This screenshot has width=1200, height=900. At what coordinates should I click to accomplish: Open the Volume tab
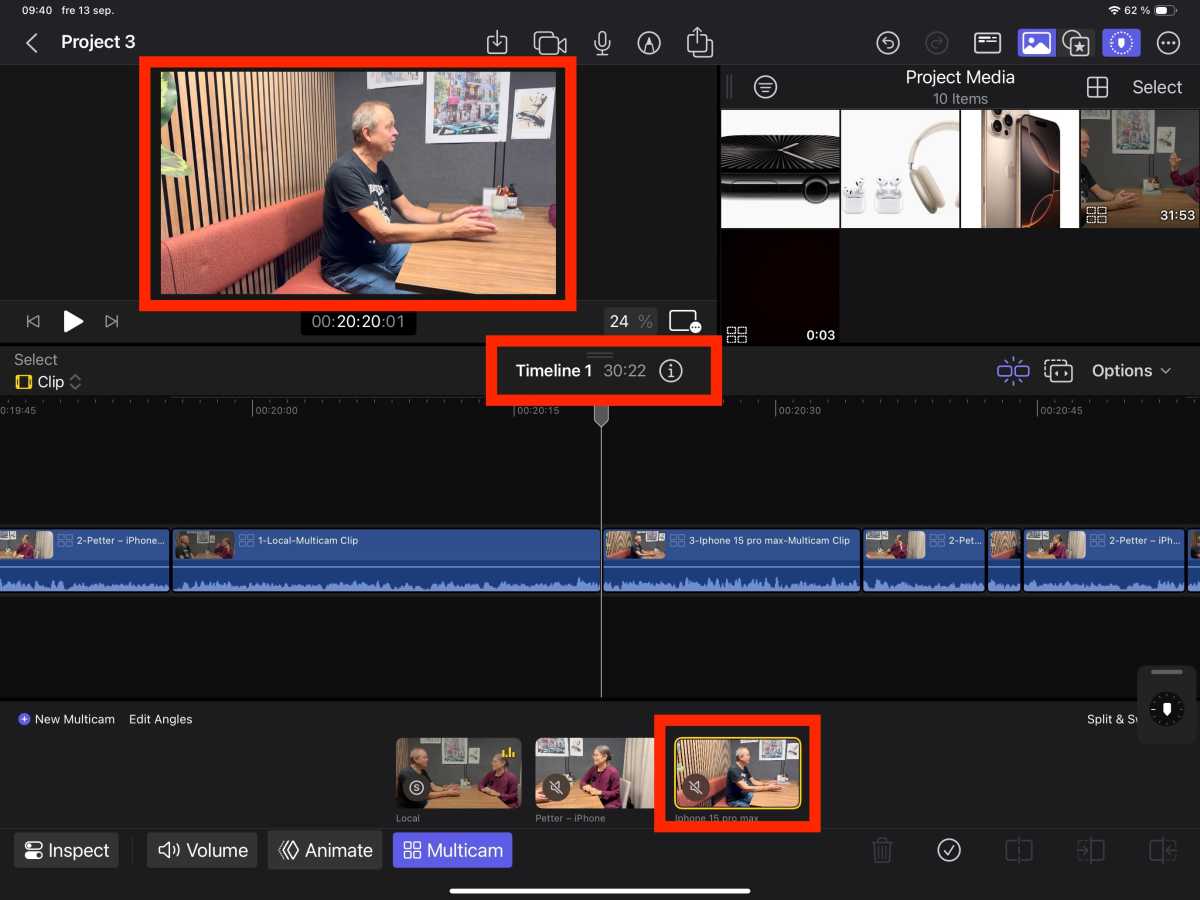203,850
